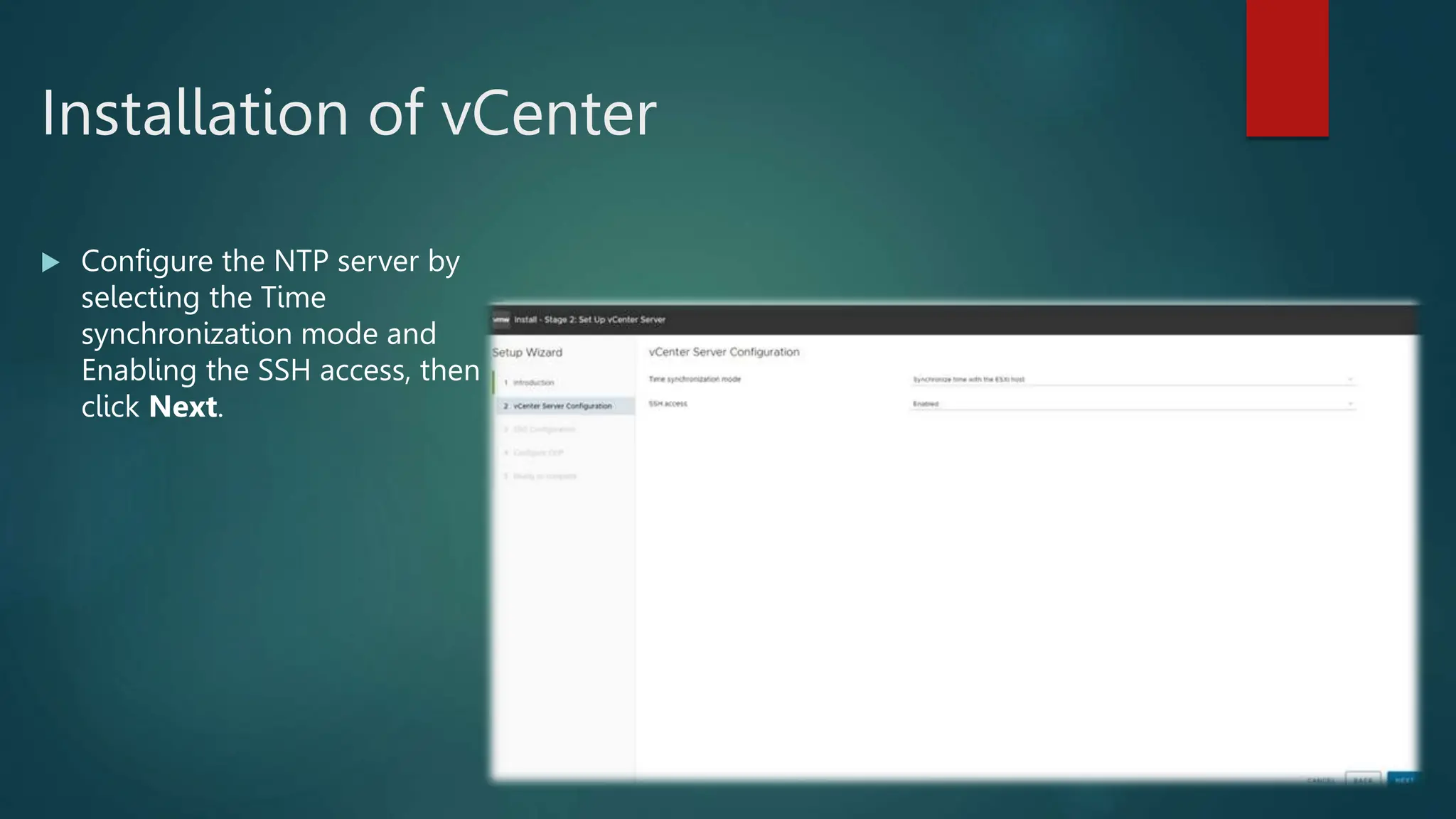Click the BACK button in the wizard
Screen dimensions: 1456x819
1363,780
